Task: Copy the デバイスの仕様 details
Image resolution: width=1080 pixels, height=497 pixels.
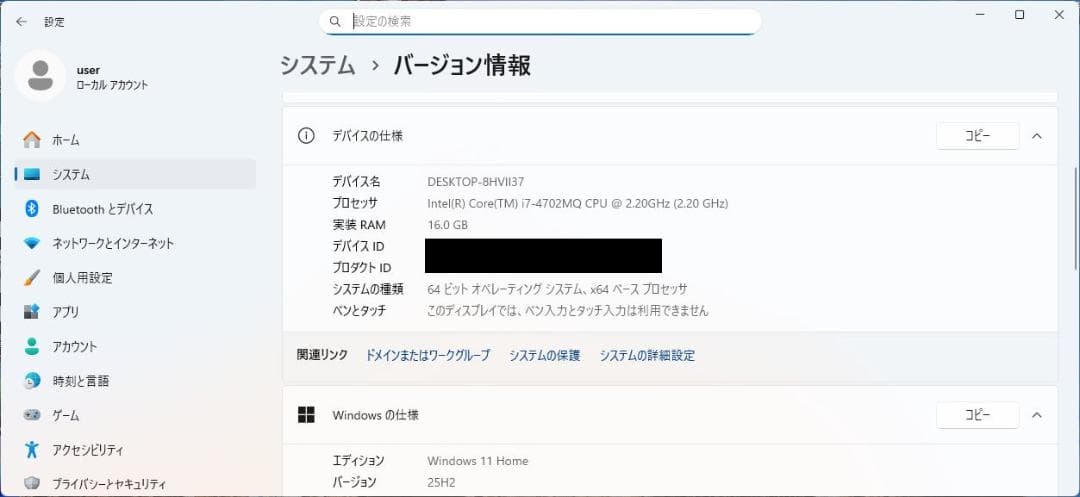Action: point(977,136)
